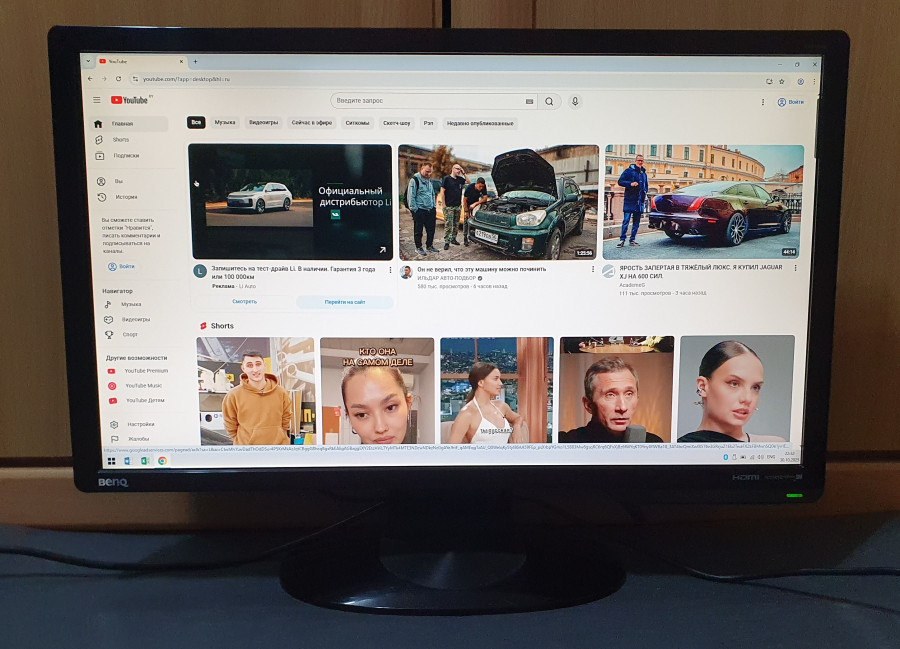This screenshot has width=900, height=649.
Task: Open YouTube settings three-dot menu
Action: point(764,102)
